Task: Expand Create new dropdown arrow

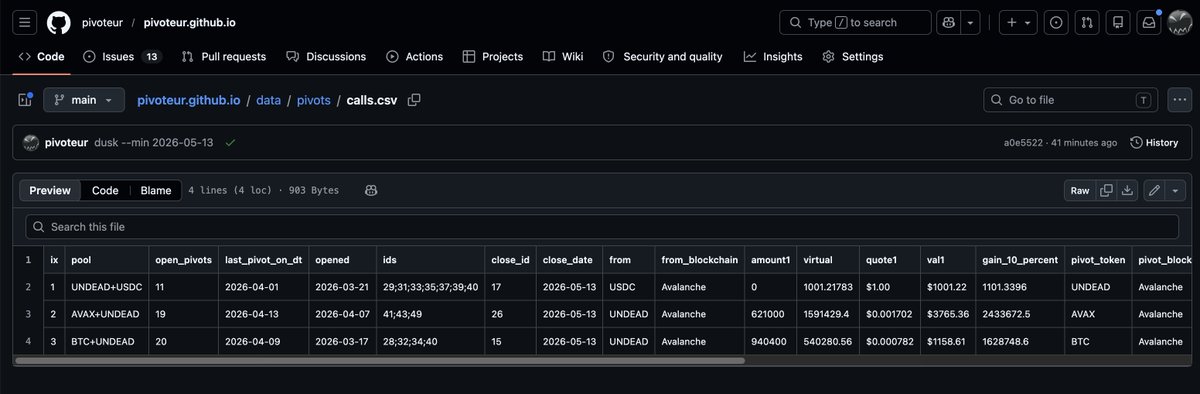Action: 1028,22
